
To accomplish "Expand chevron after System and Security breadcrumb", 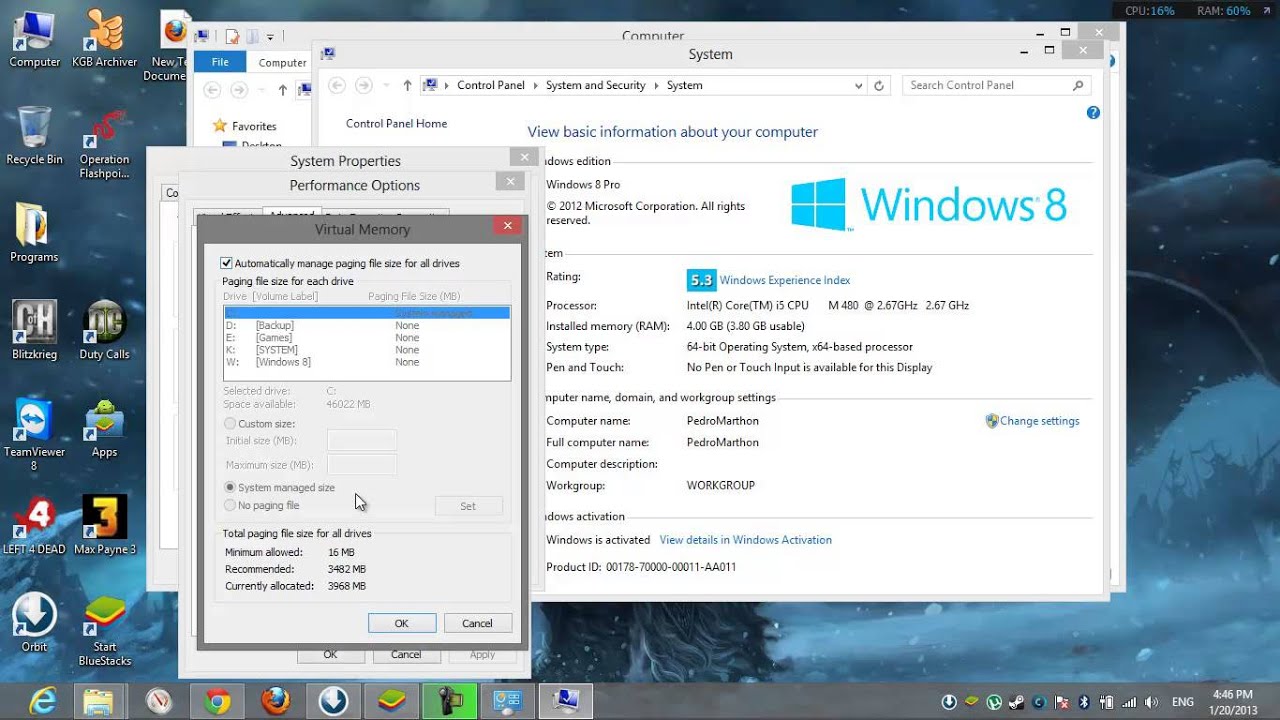I will (x=656, y=86).
